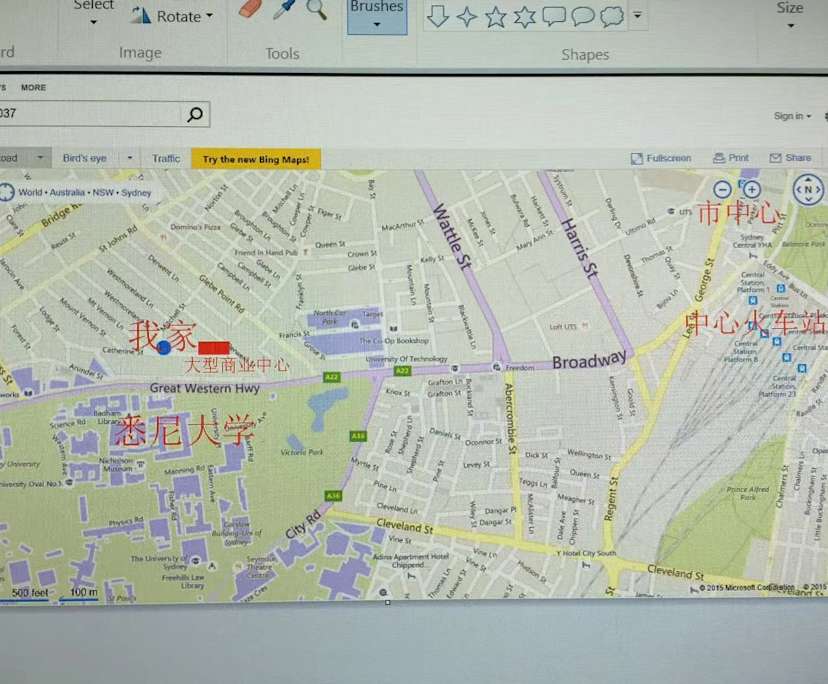Expand the shapes gallery more arrow

click(637, 15)
